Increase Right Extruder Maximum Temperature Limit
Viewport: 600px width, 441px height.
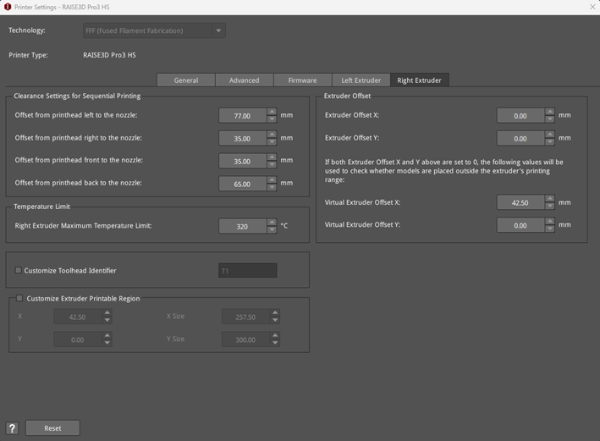(271, 222)
